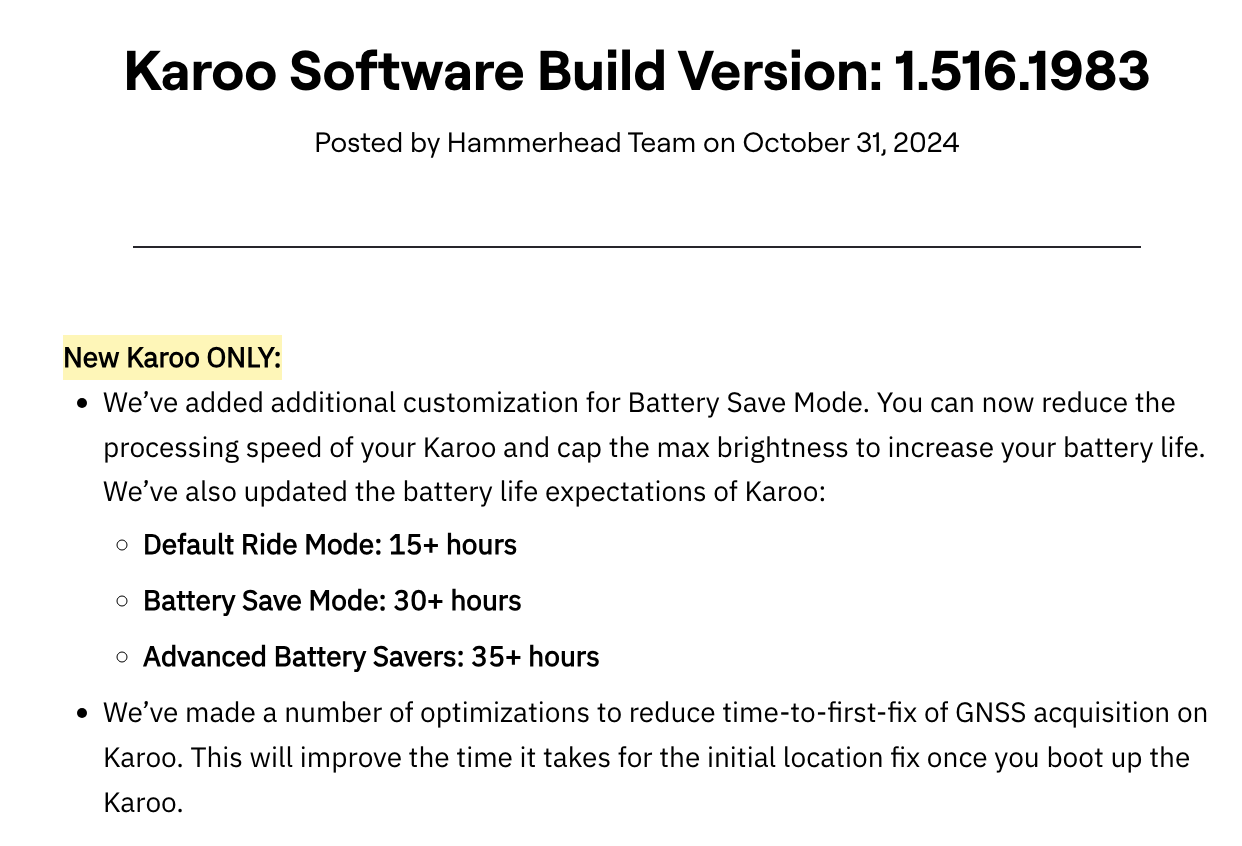Click the horizontal divider line below the byline
Image resolution: width=1242 pixels, height=846 pixels.
[x=636, y=246]
